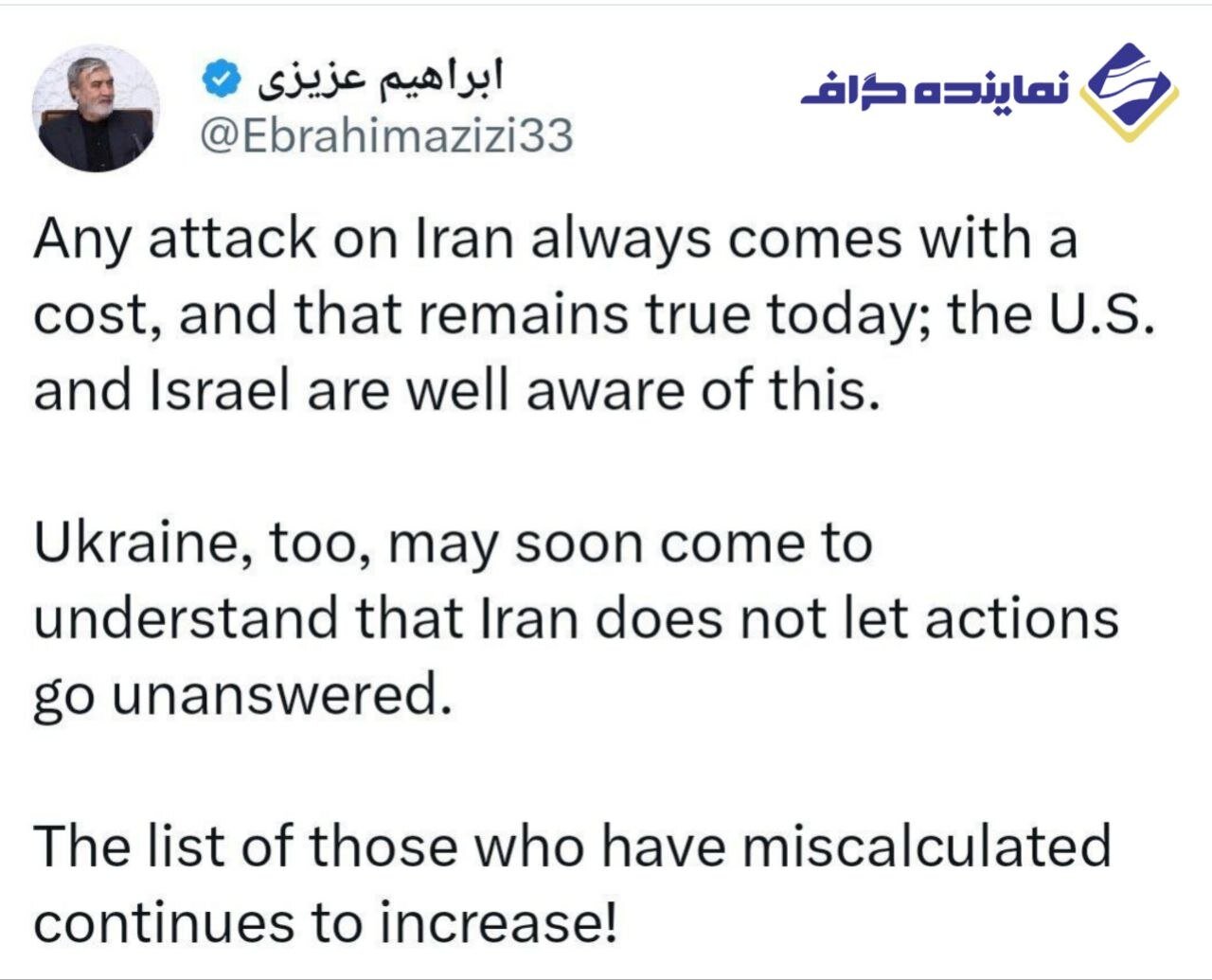The height and width of the screenshot is (980, 1212).
Task: Select the Persian logo wordmark text
Action: click(x=936, y=90)
